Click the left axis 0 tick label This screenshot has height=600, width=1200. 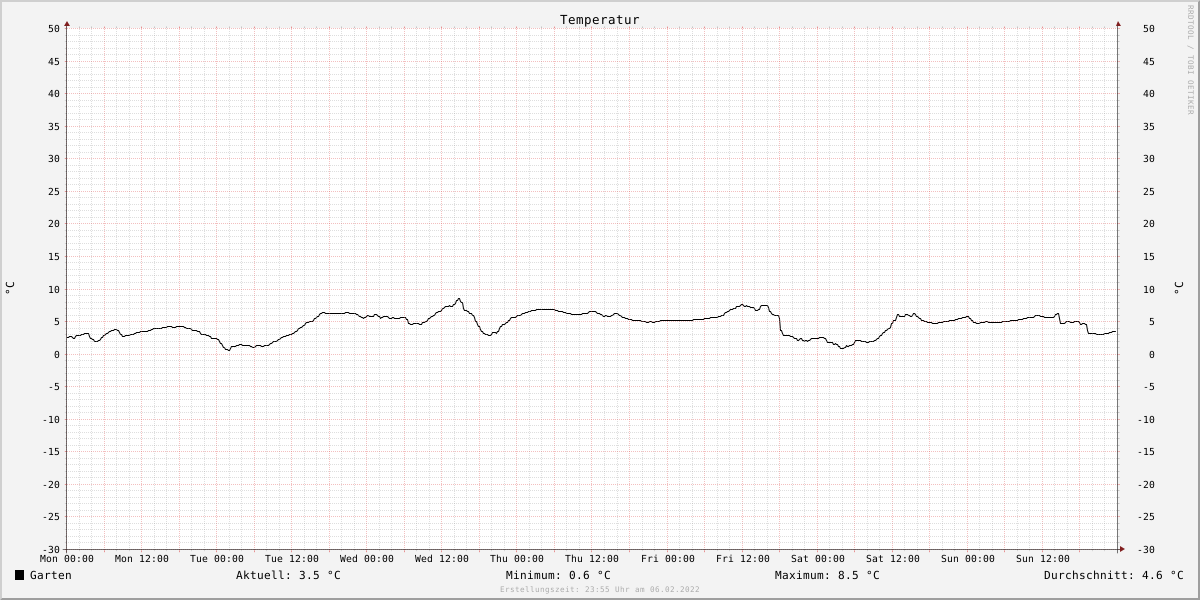click(x=58, y=354)
